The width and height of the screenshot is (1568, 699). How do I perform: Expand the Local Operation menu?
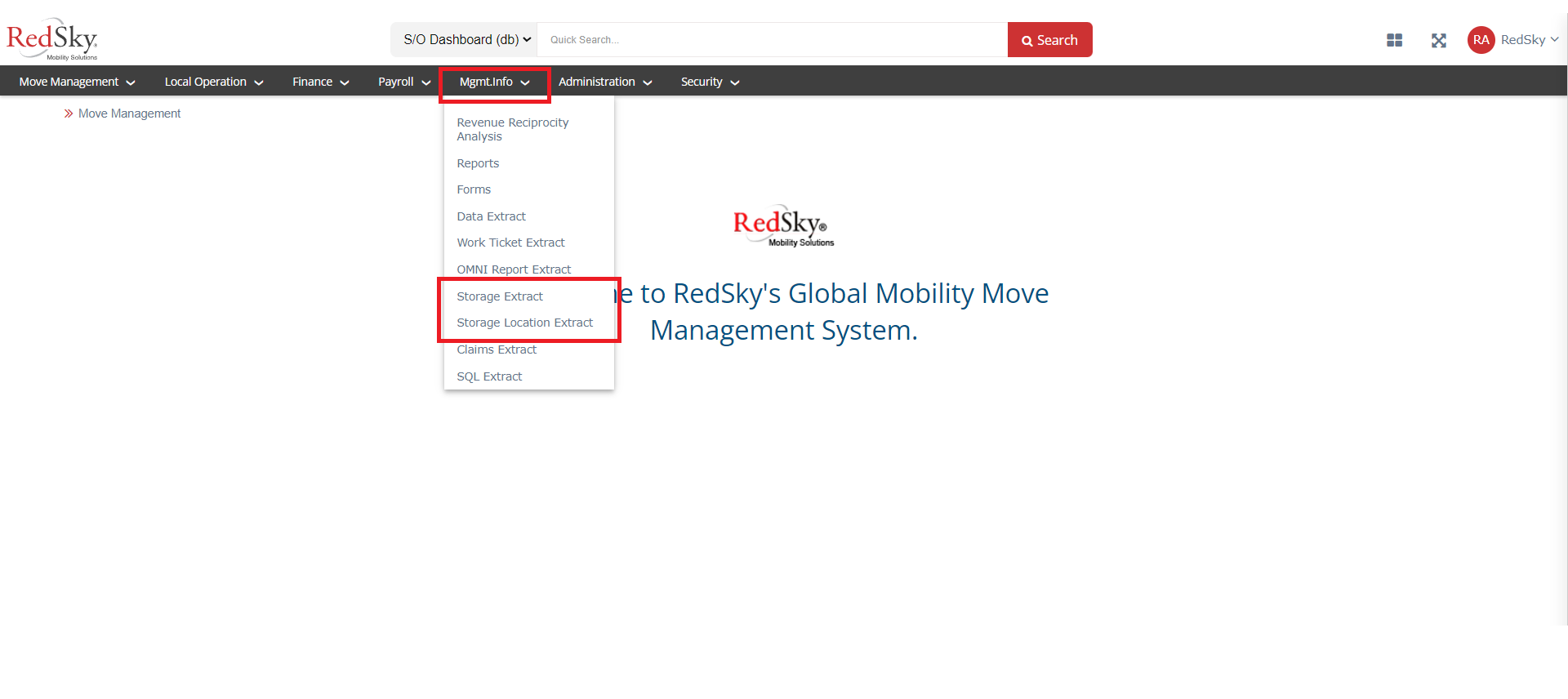click(214, 82)
